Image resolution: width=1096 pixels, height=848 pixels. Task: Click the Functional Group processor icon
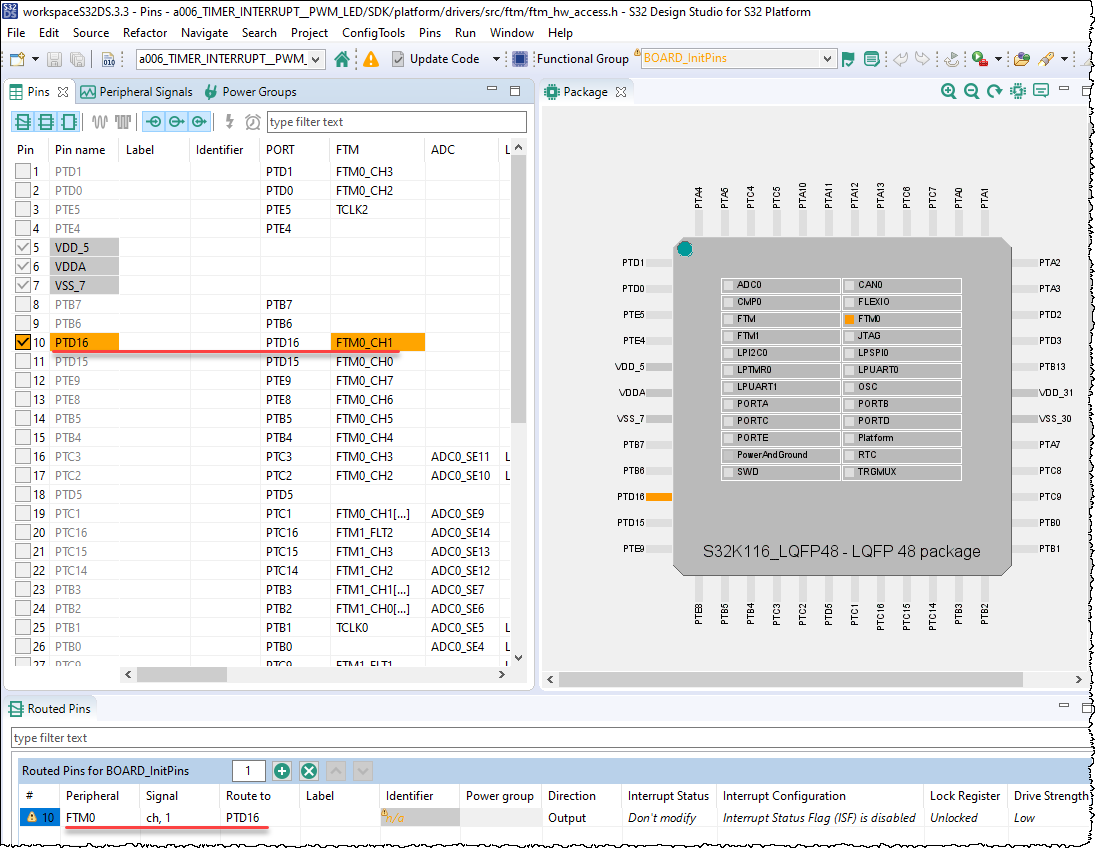[518, 59]
